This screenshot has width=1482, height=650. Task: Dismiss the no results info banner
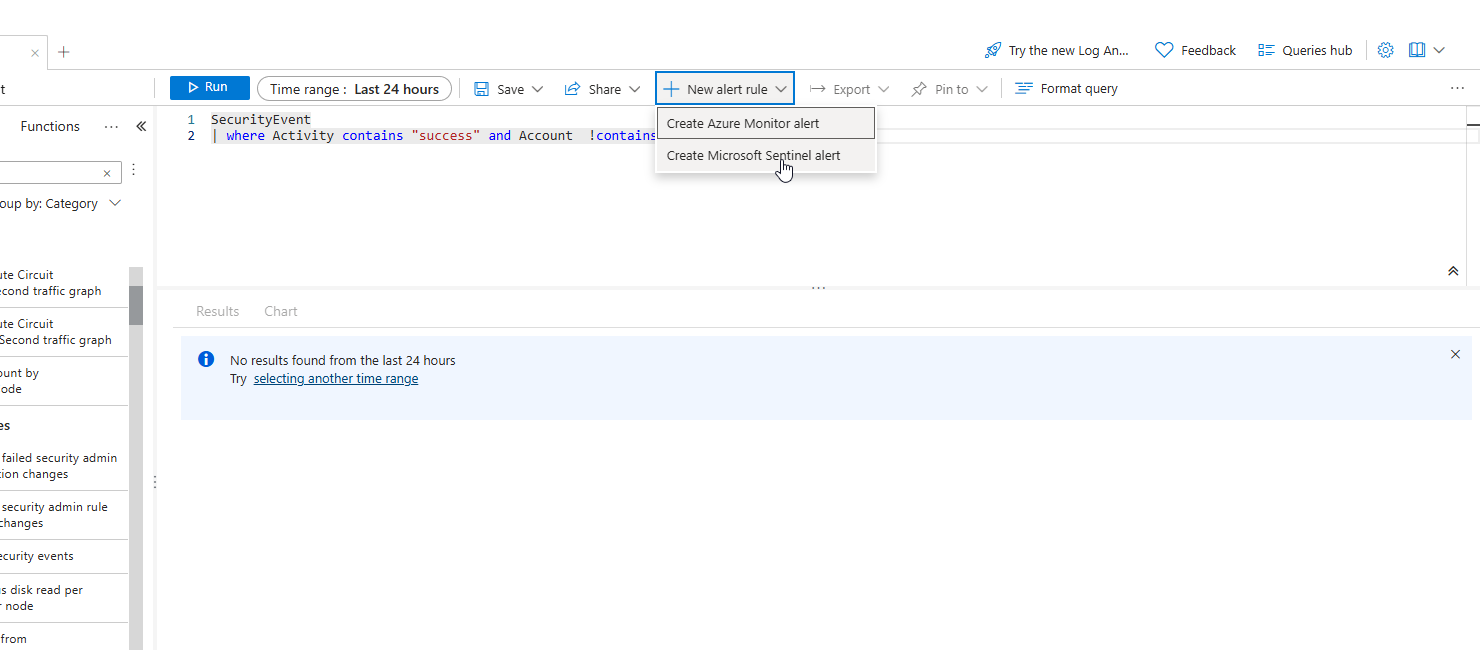pyautogui.click(x=1455, y=354)
